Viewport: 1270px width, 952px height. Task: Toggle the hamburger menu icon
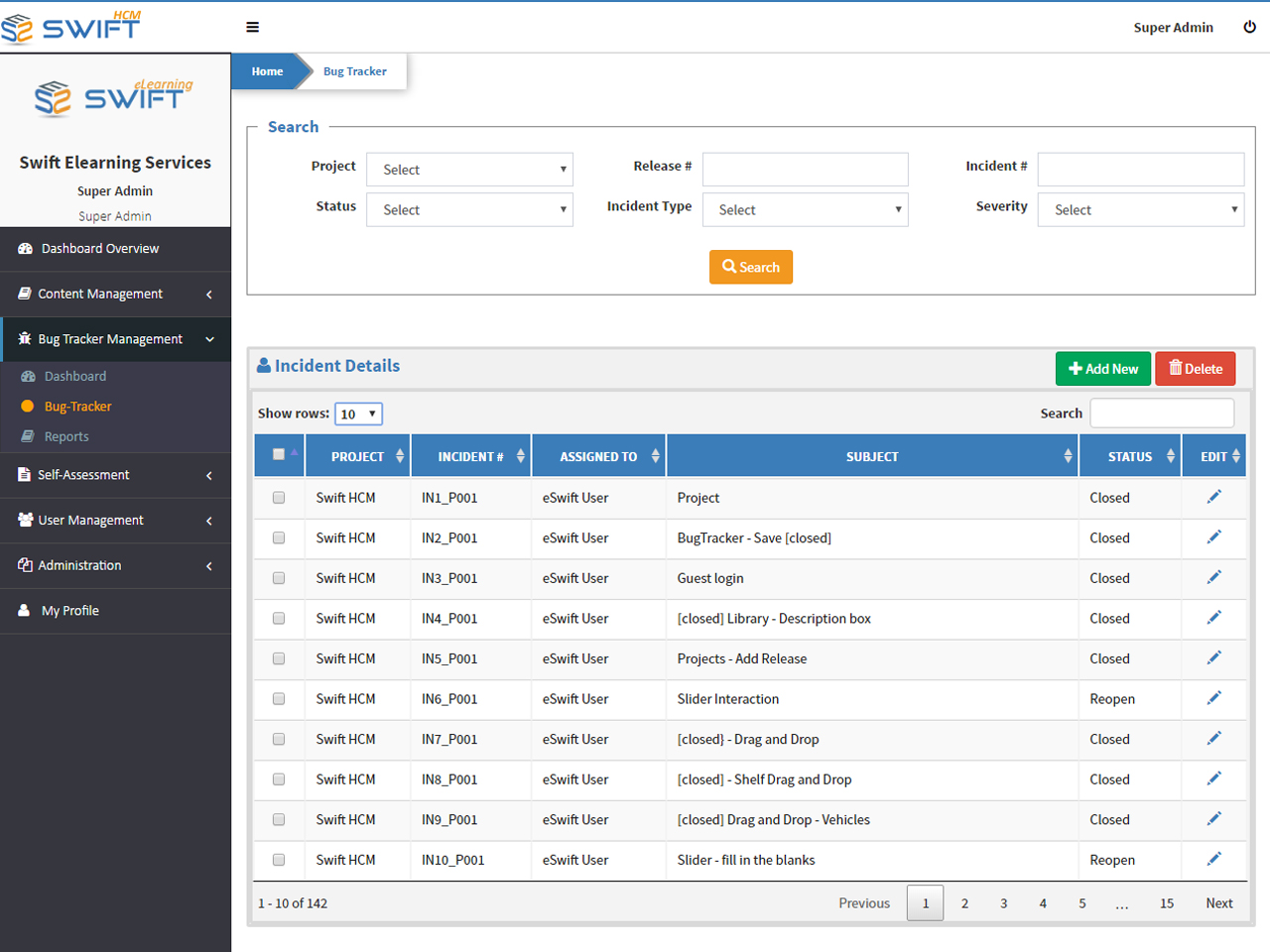(252, 27)
